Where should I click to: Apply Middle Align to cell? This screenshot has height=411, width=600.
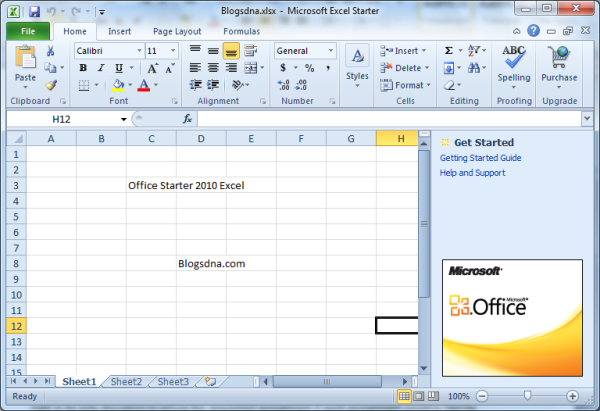[x=213, y=51]
